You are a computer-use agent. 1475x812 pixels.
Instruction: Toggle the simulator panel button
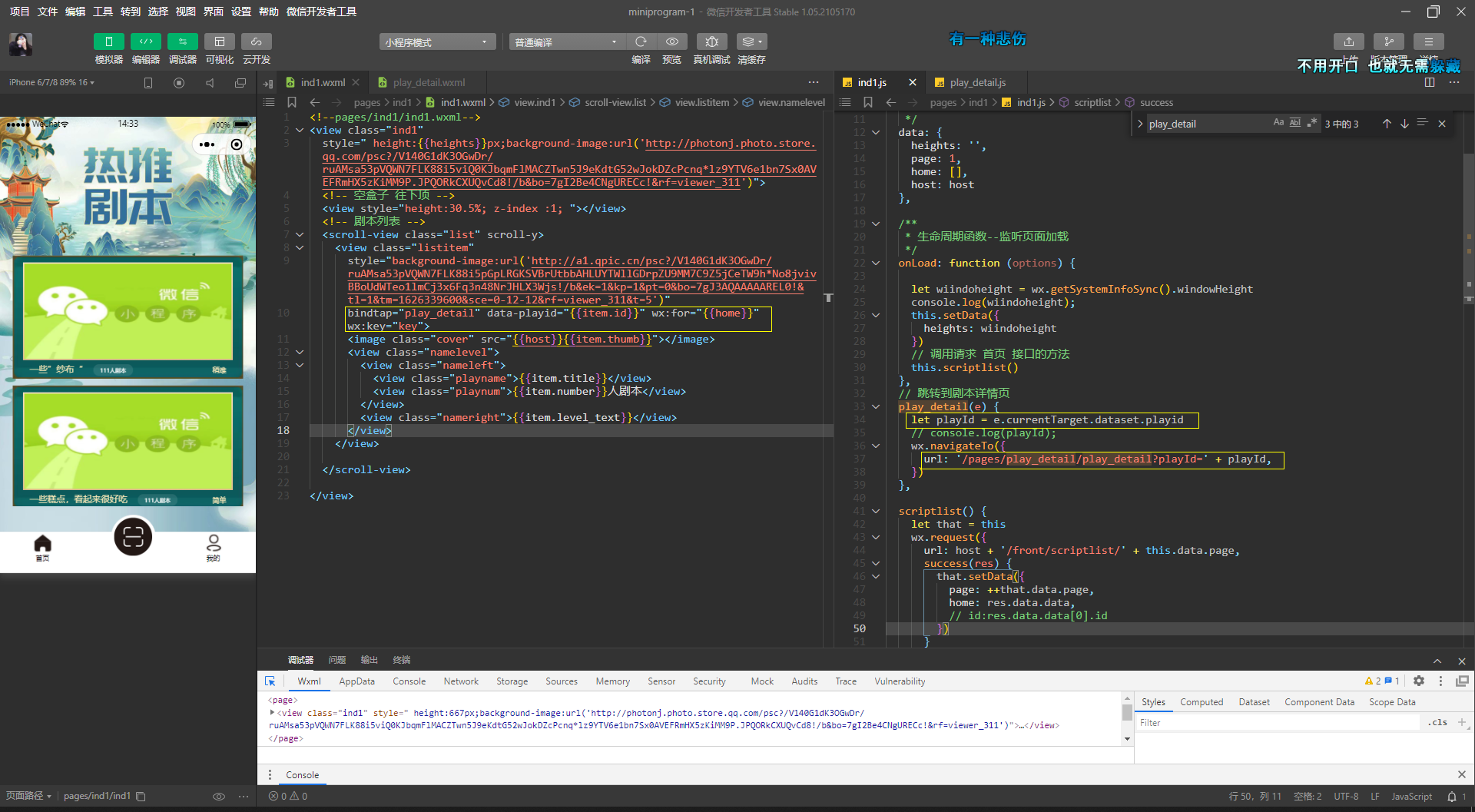pyautogui.click(x=108, y=41)
